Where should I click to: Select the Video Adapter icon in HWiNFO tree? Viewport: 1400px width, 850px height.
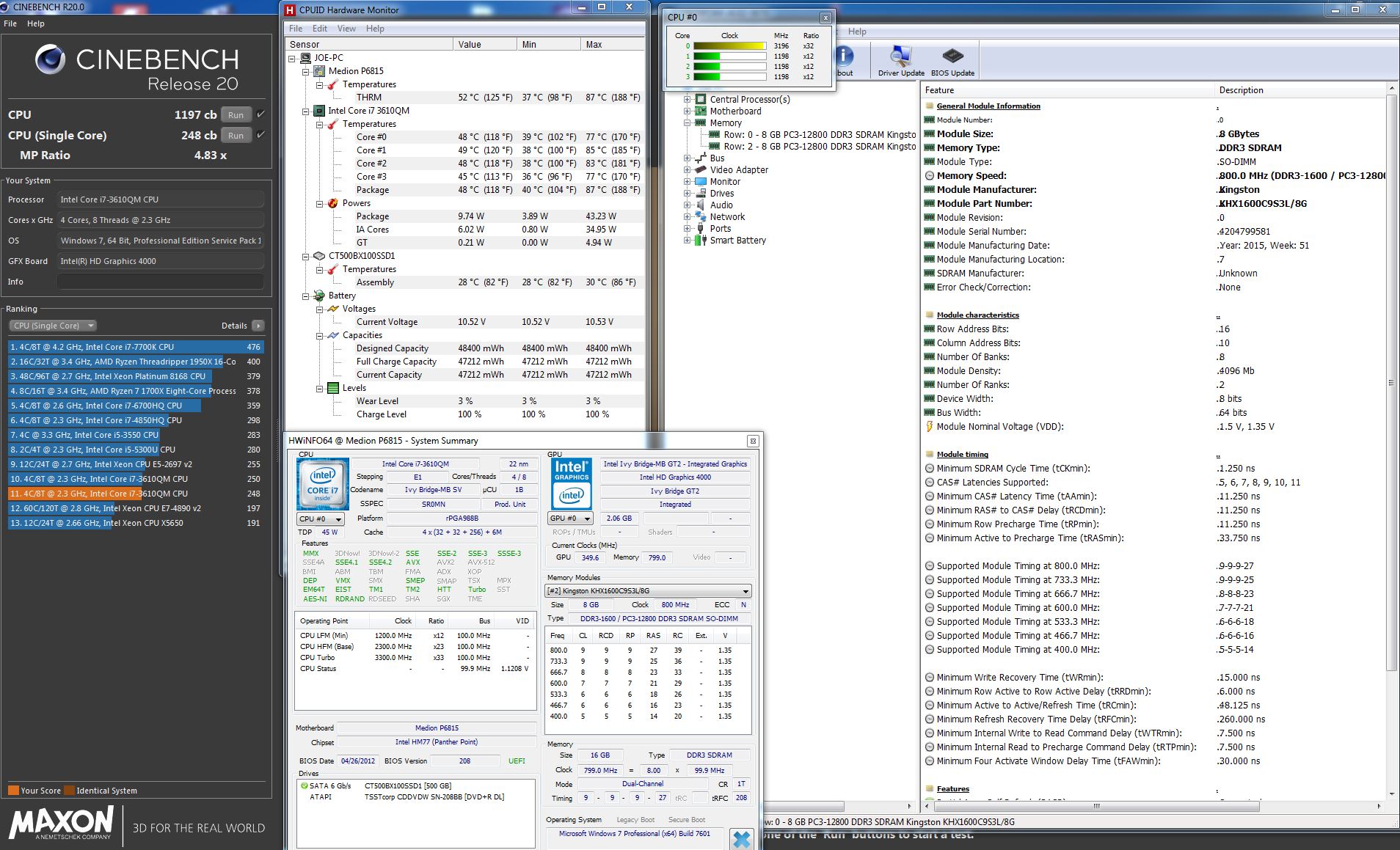(701, 169)
